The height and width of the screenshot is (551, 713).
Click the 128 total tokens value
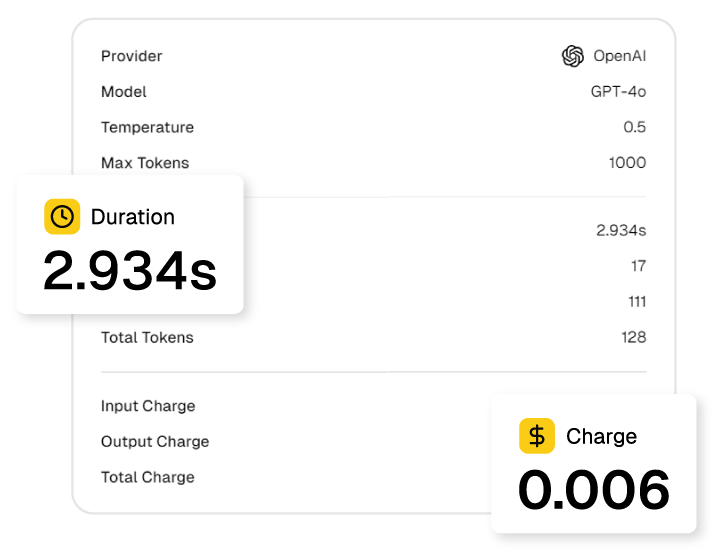pos(633,338)
